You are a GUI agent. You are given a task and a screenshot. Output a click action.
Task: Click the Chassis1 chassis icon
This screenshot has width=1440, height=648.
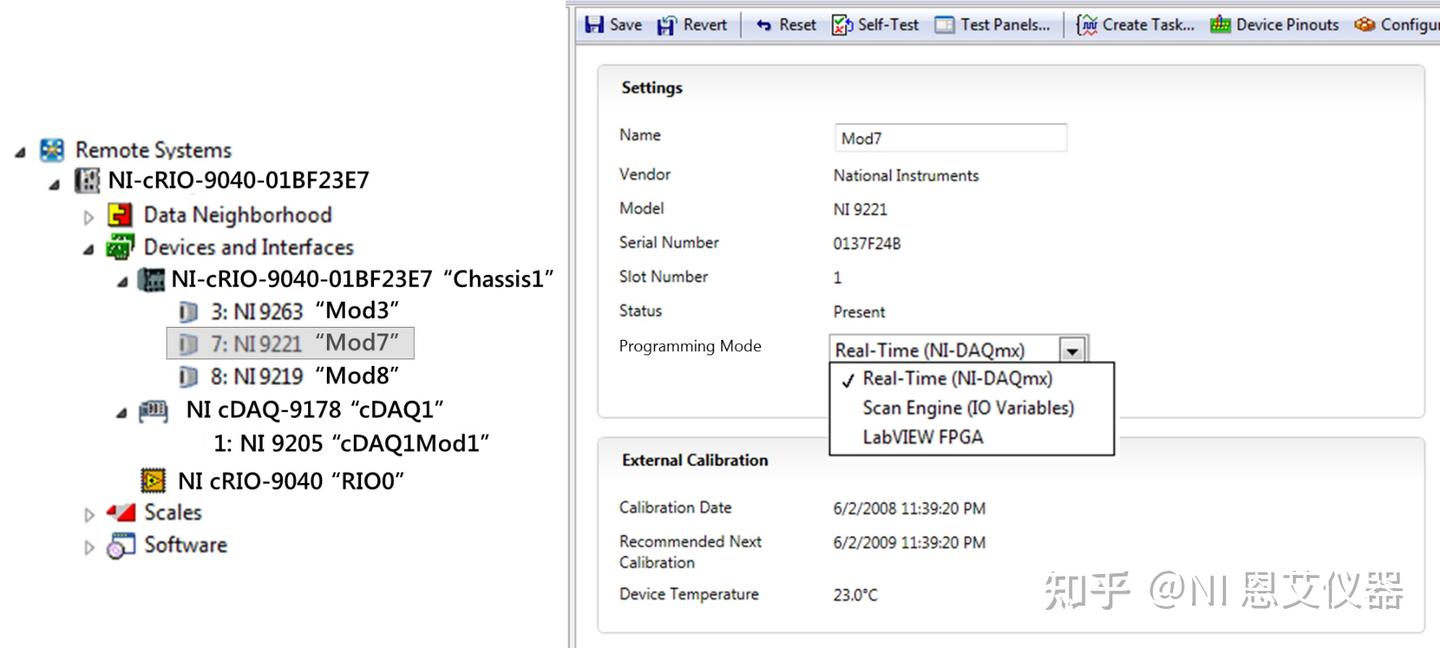pos(151,279)
